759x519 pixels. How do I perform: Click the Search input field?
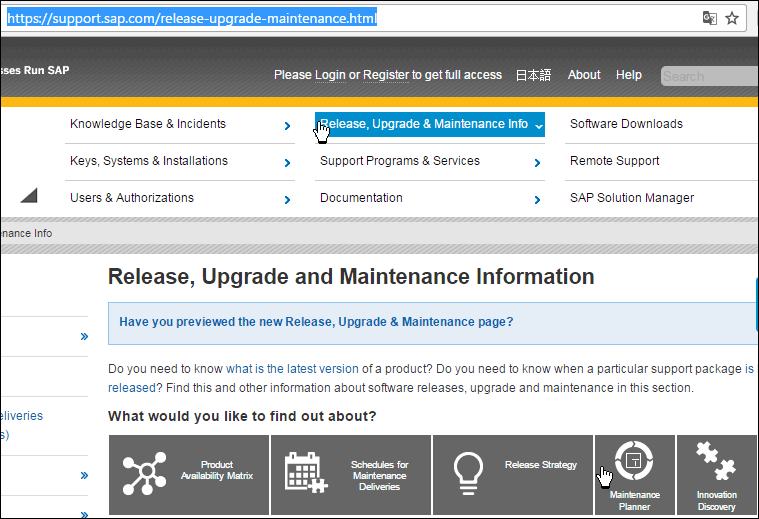click(x=708, y=76)
